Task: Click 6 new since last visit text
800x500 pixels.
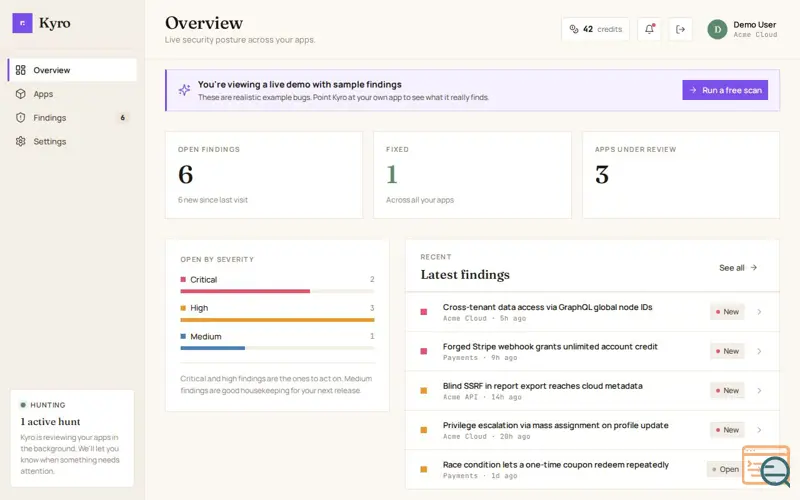Action: pos(213,200)
